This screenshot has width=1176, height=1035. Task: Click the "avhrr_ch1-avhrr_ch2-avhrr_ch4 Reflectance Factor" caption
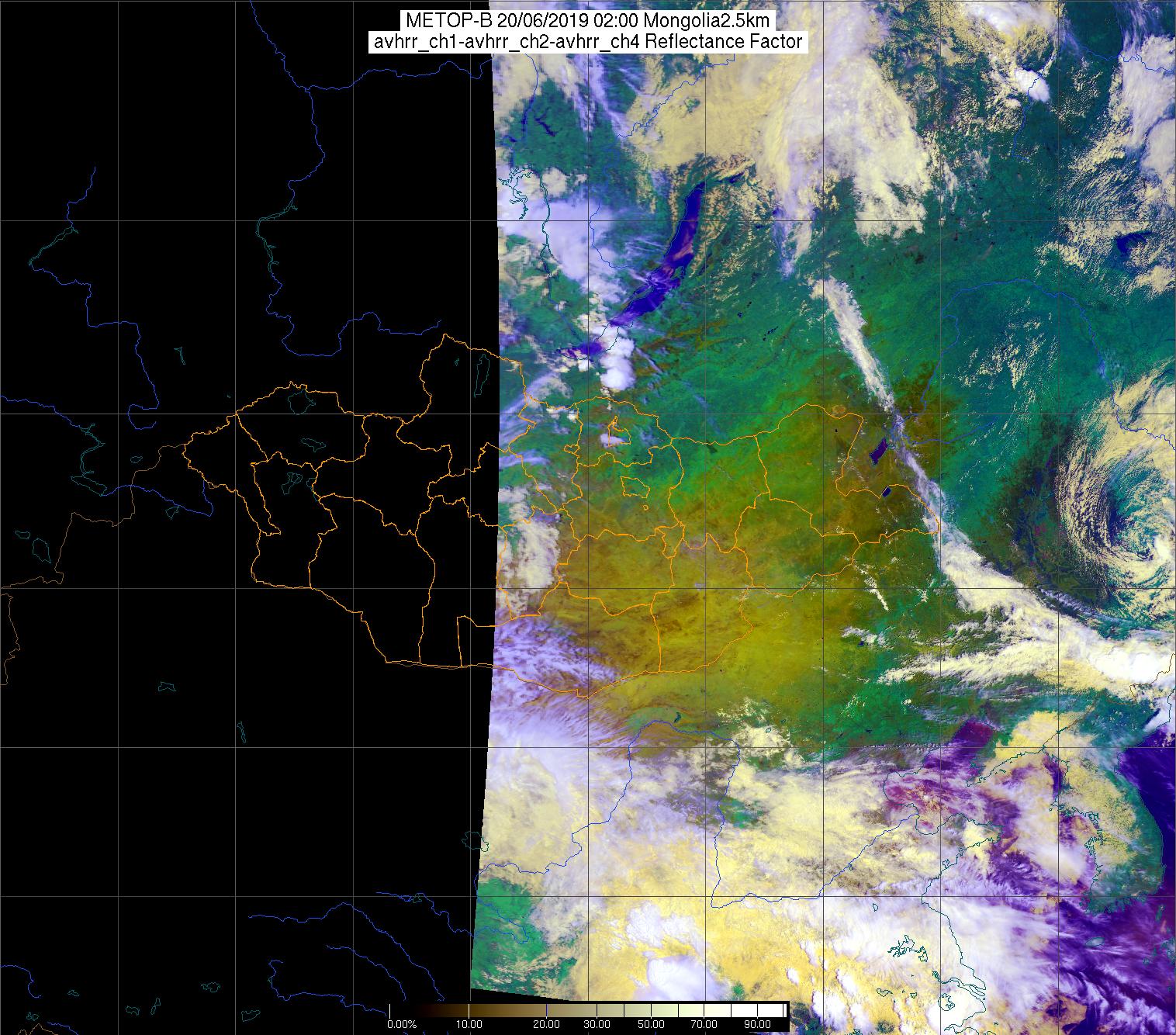(x=587, y=43)
